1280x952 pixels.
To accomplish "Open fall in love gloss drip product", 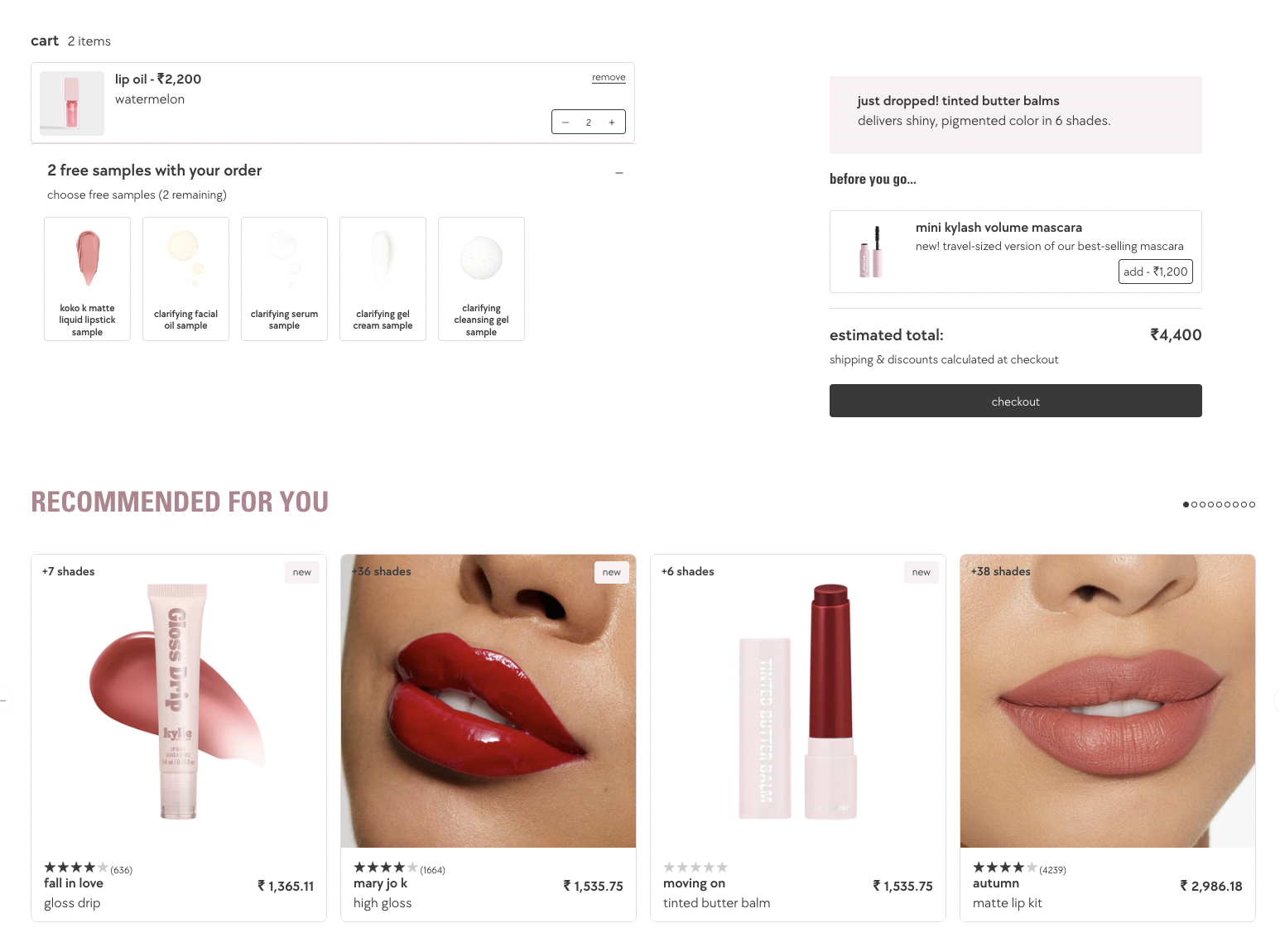I will pyautogui.click(x=179, y=738).
